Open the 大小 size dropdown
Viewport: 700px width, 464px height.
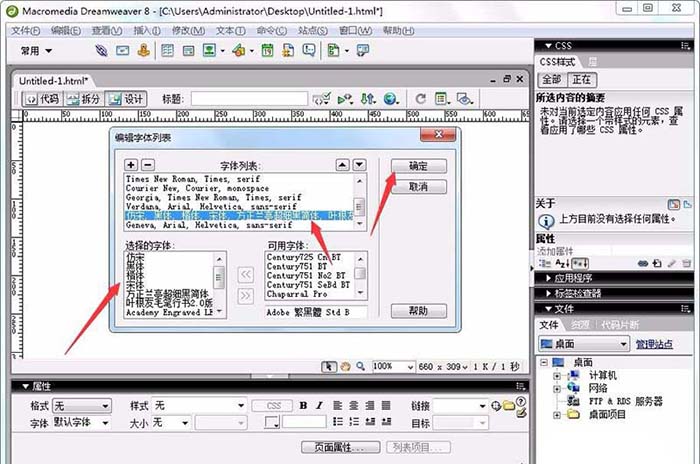[x=171, y=422]
